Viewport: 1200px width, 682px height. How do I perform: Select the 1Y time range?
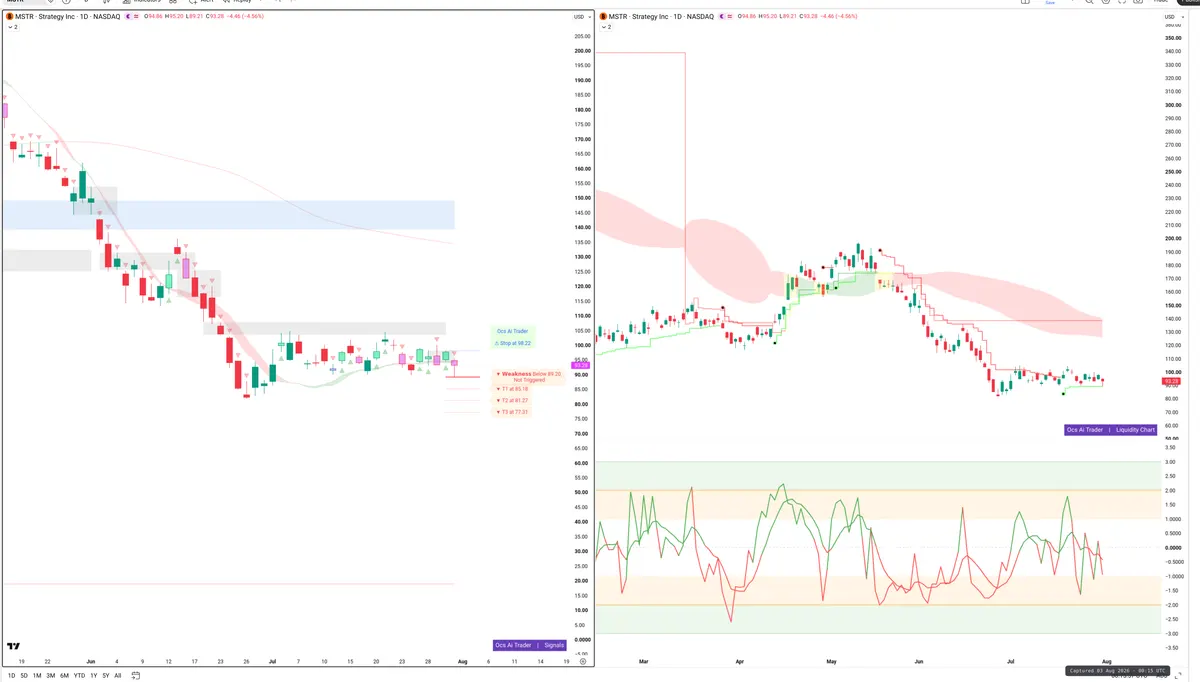click(94, 676)
